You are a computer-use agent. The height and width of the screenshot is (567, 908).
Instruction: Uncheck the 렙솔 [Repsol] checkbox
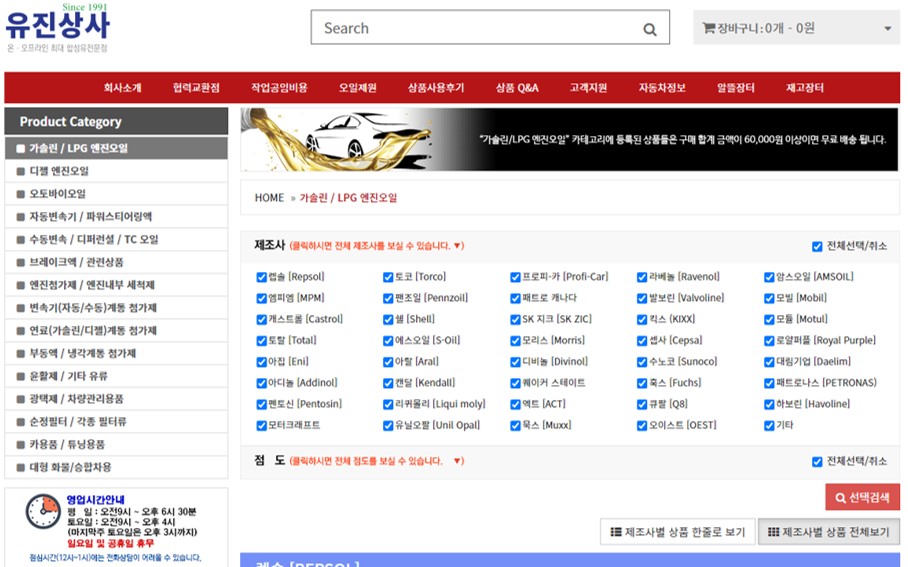[261, 277]
